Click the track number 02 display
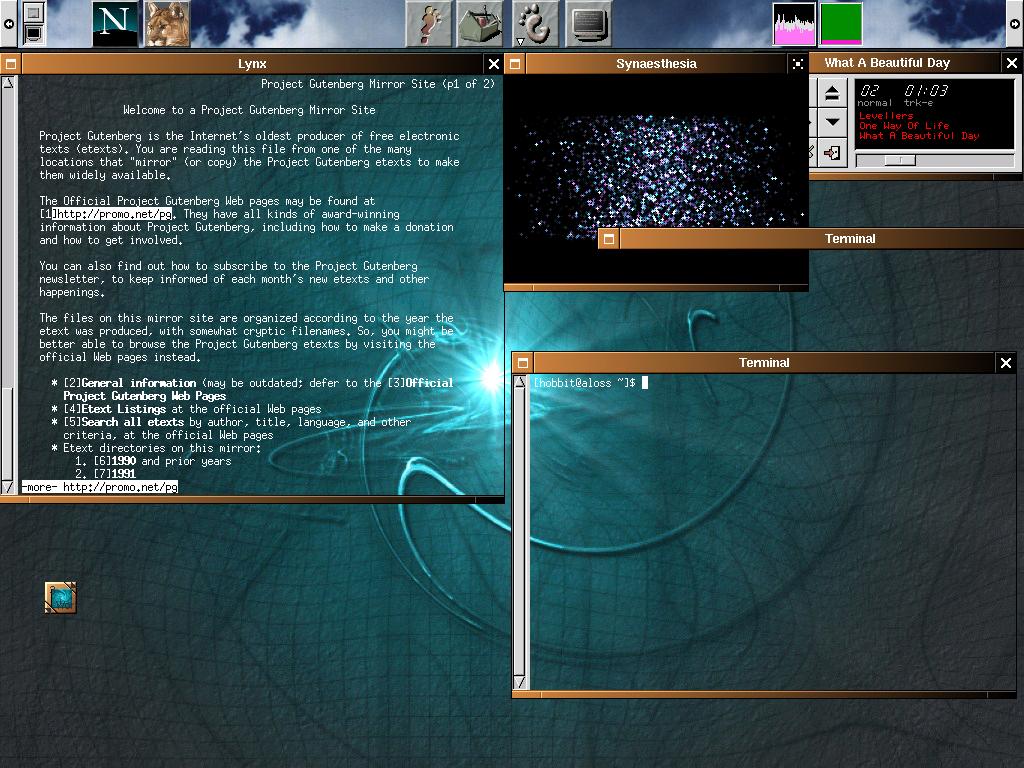 (x=870, y=90)
